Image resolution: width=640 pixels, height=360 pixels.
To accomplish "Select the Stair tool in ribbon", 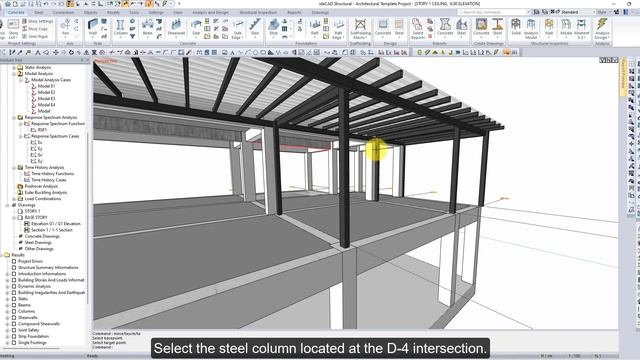I will pyautogui.click(x=255, y=27).
